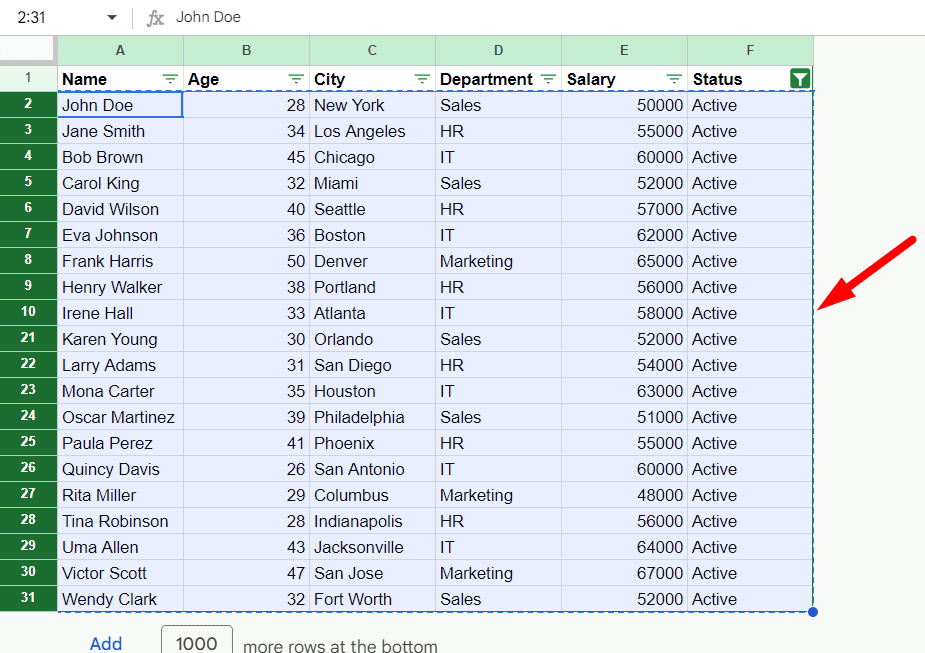Select row 31 by its header
Viewport: 925px width, 653px height.
[x=28, y=598]
